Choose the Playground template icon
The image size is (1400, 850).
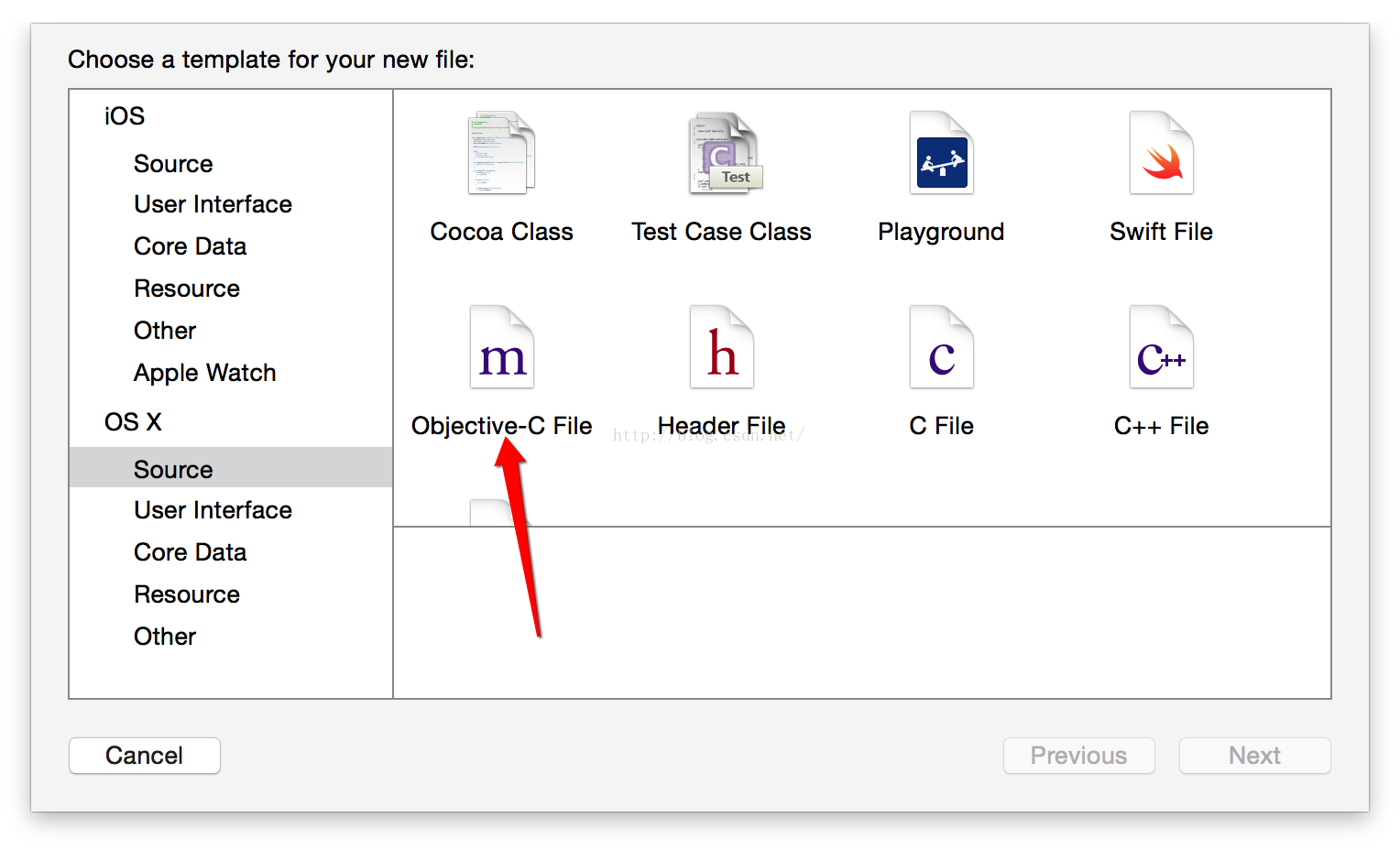(x=942, y=153)
